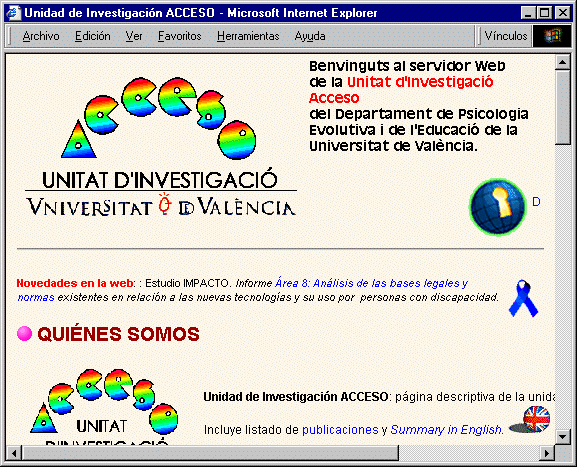Click the horizontal scrollbar left arrow
Viewport: 577px width, 467px height.
[14, 453]
